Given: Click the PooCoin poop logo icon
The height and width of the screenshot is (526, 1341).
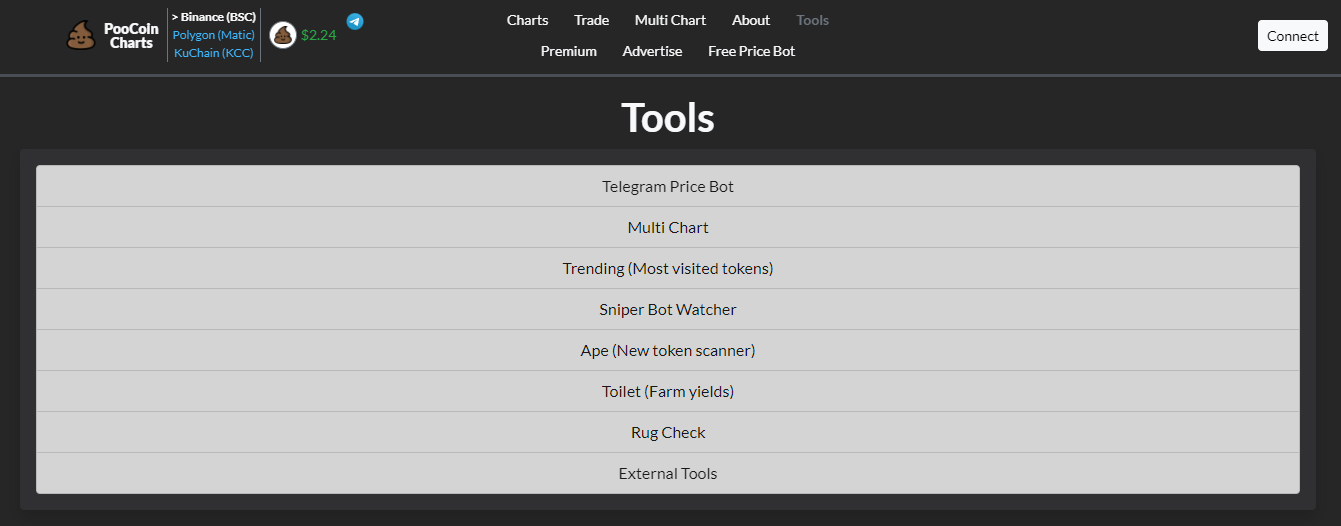Looking at the screenshot, I should (81, 36).
